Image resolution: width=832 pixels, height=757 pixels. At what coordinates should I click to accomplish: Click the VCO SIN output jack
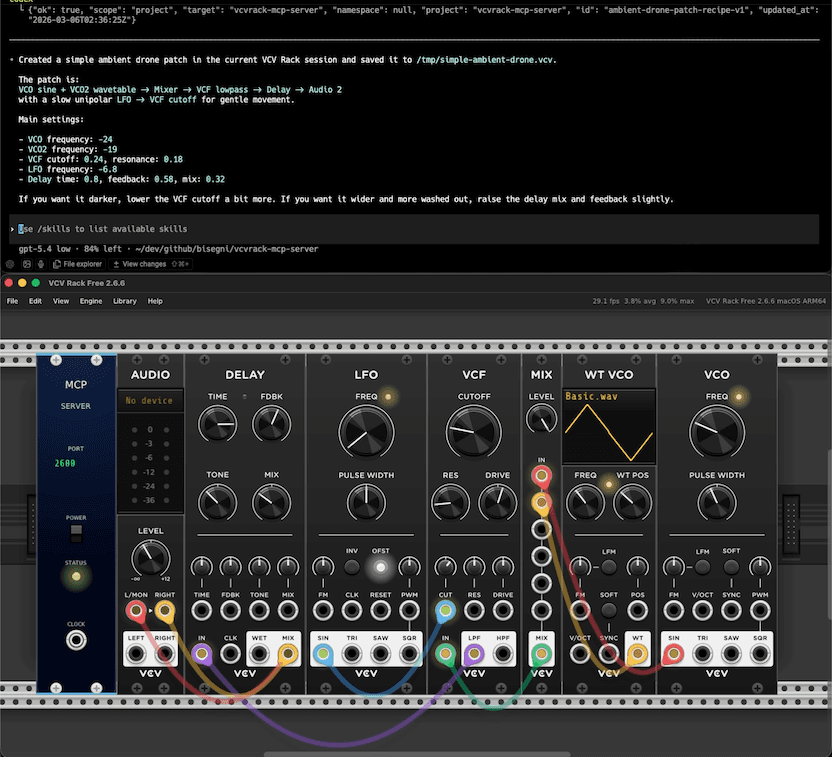(674, 654)
